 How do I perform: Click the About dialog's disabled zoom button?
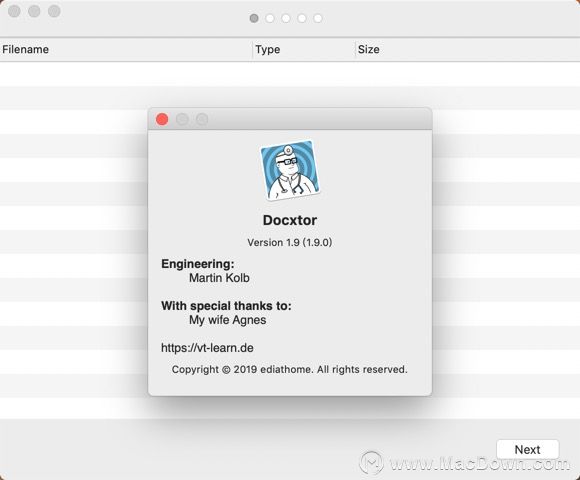(202, 119)
